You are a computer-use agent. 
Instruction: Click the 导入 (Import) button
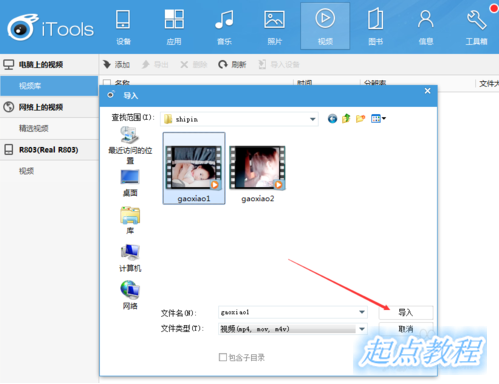(406, 313)
